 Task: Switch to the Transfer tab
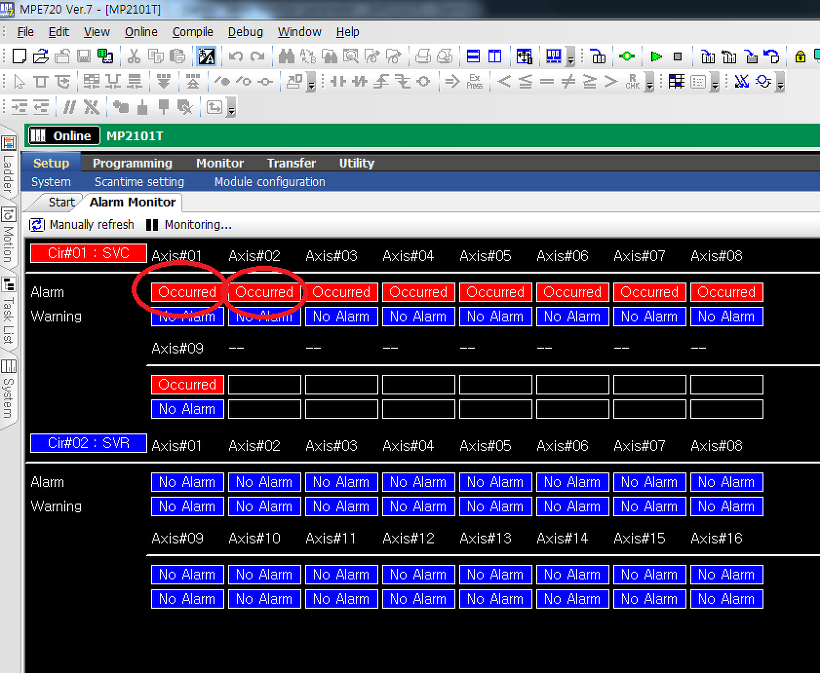tap(291, 163)
